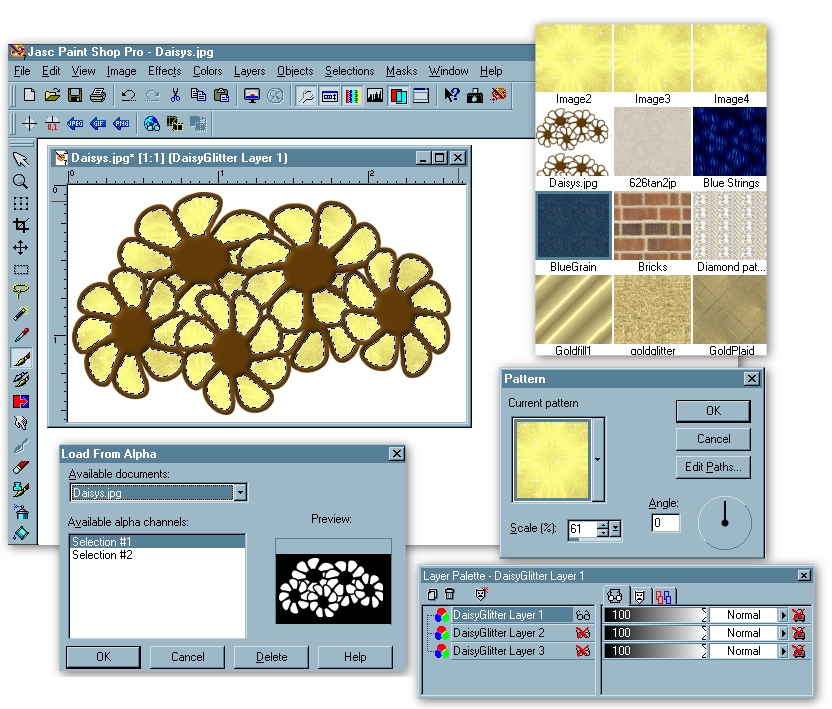Image resolution: width=832 pixels, height=709 pixels.
Task: Open the histogram window icon
Action: point(375,96)
